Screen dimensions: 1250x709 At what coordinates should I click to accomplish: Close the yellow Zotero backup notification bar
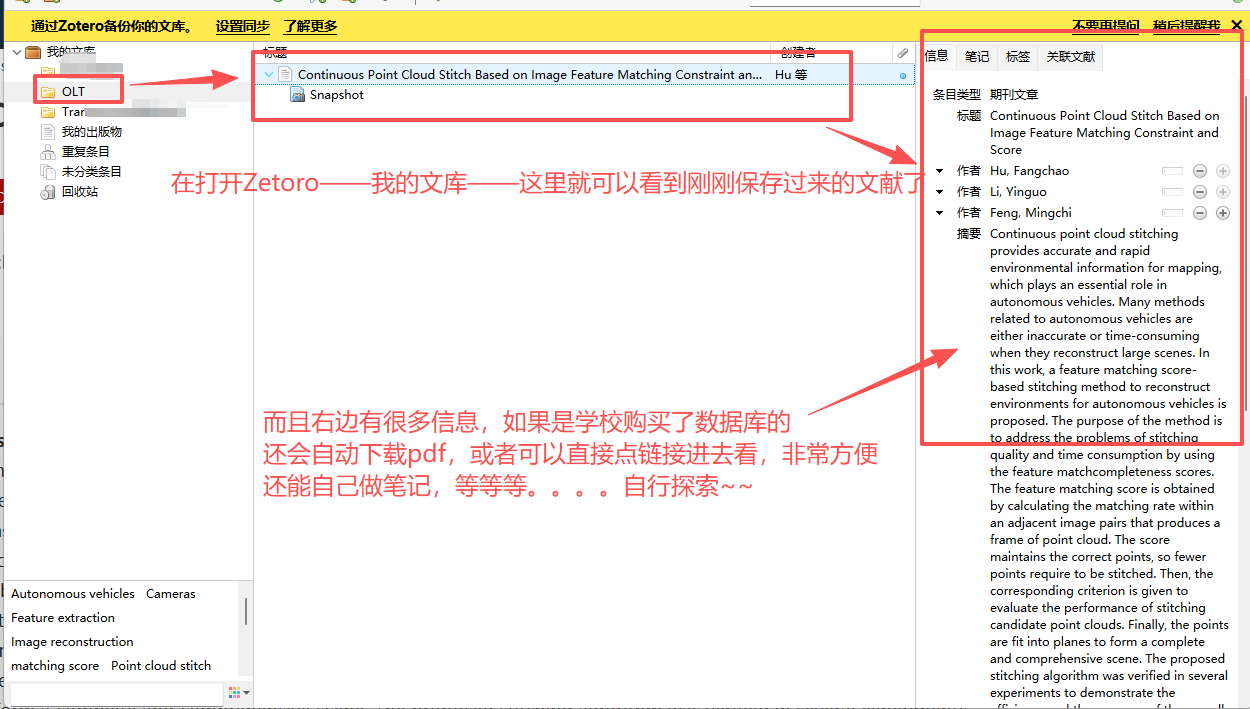tap(1236, 26)
